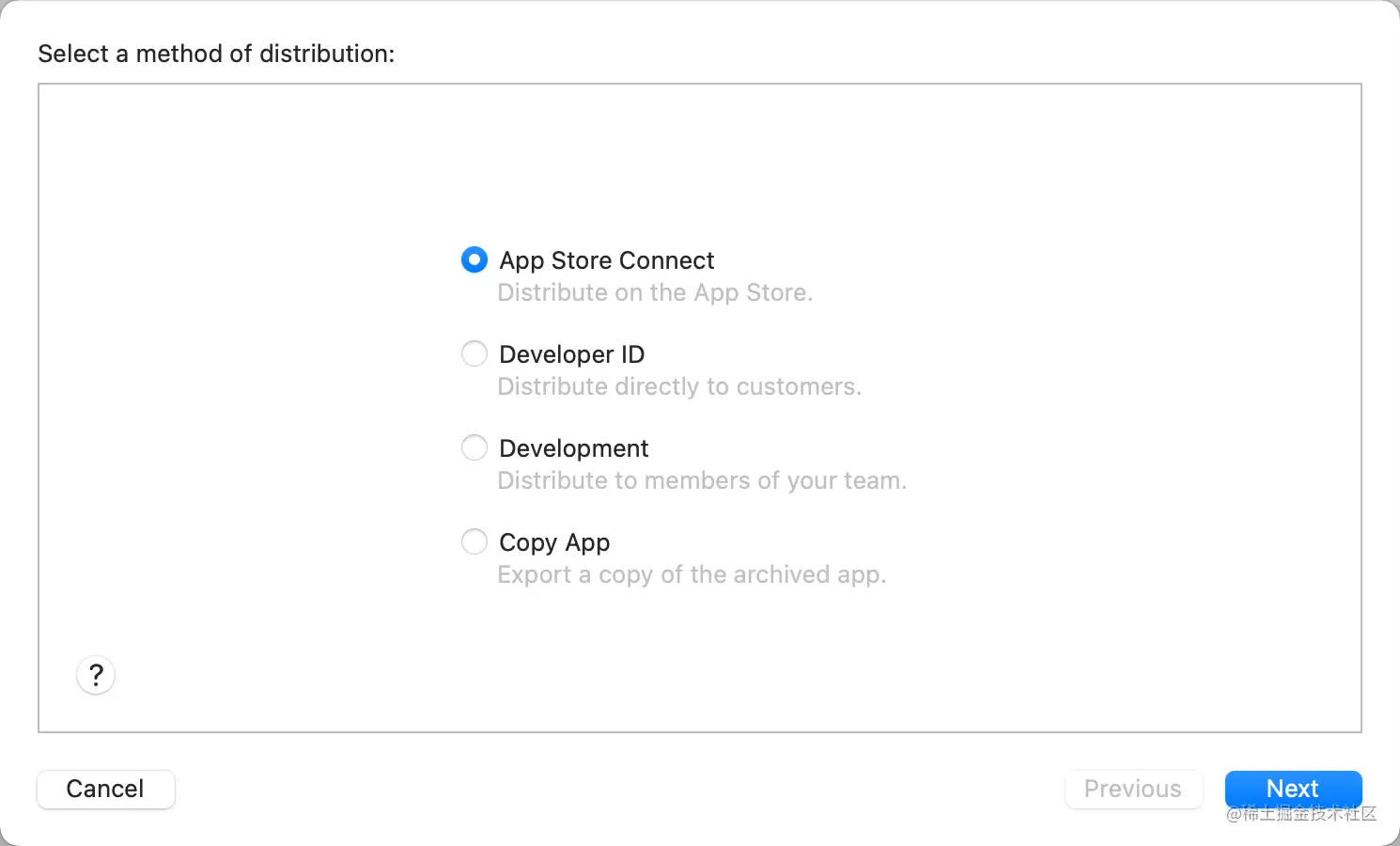Click 'Distribute on the App Store.' description
Screen dimensions: 1400x846
(x=655, y=292)
